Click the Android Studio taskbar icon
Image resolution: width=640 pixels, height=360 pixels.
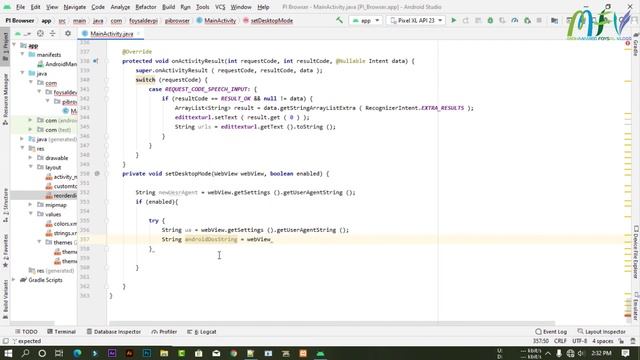[320, 353]
